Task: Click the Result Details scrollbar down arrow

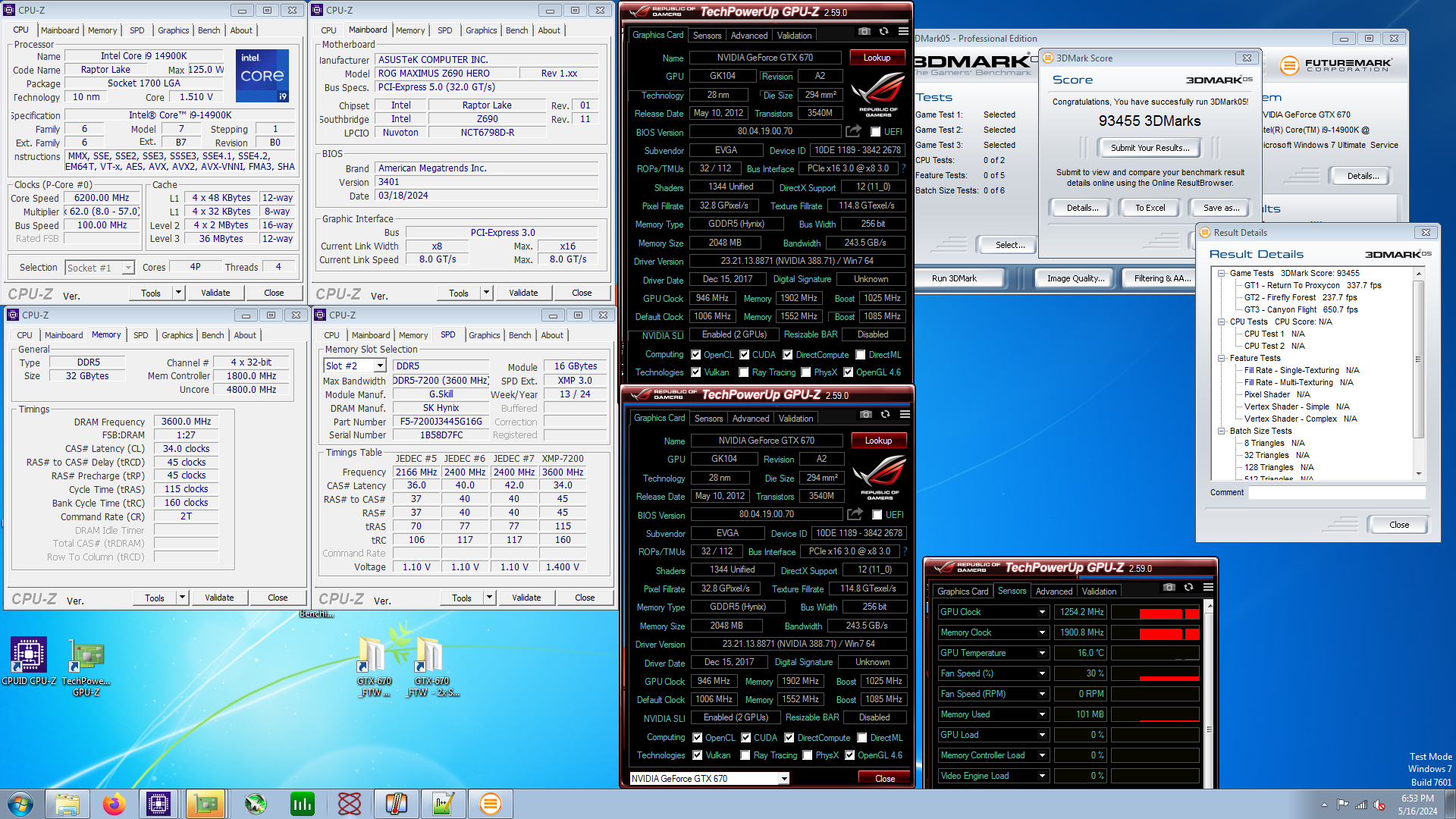Action: pyautogui.click(x=1419, y=474)
